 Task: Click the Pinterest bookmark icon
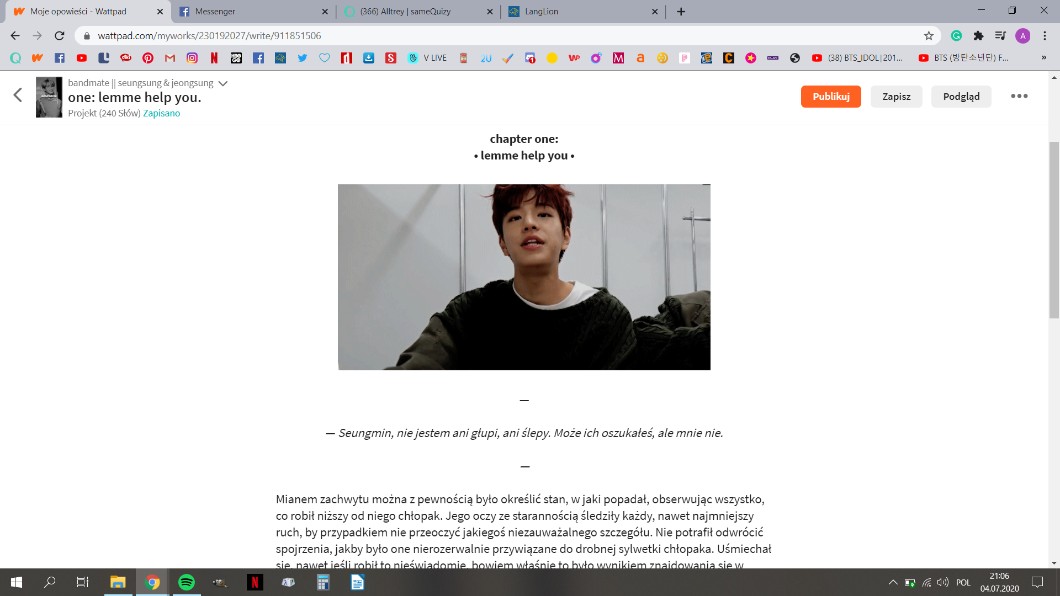148,58
